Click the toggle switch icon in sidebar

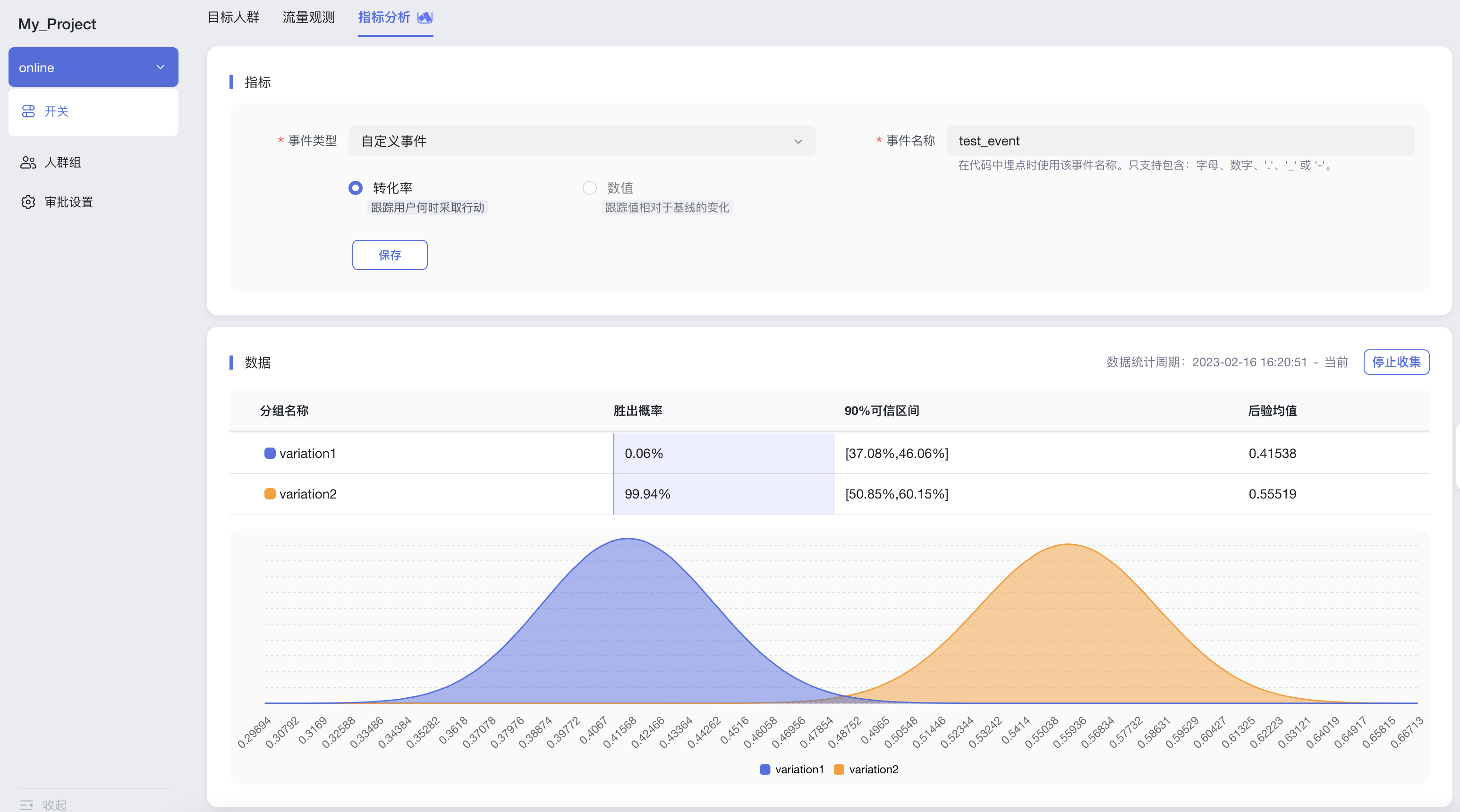pyautogui.click(x=28, y=111)
